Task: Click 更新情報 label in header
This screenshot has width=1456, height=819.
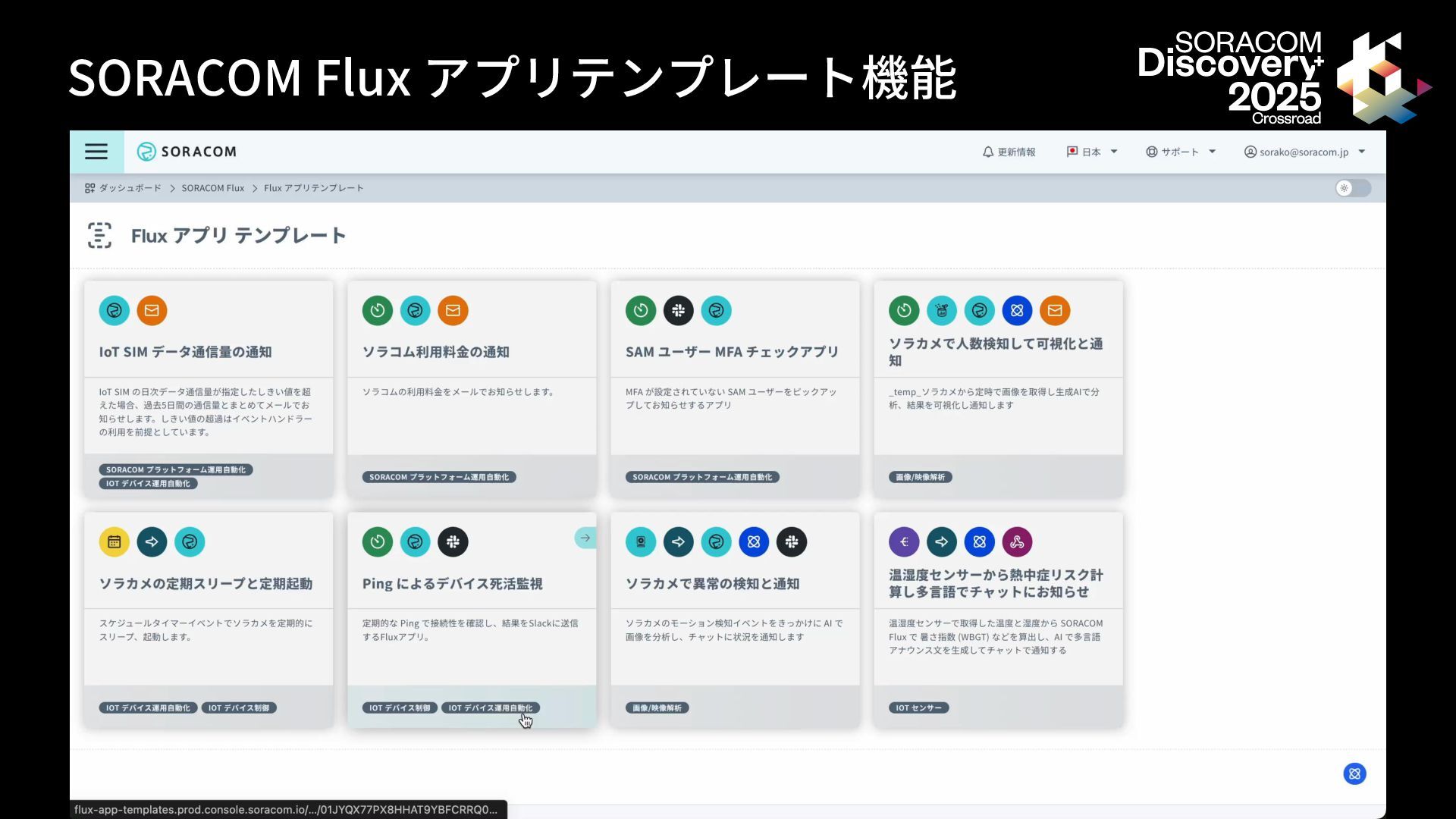Action: point(1016,152)
